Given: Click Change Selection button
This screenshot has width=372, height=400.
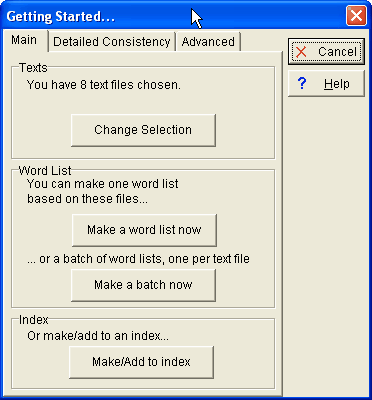Looking at the screenshot, I should pyautogui.click(x=143, y=130).
